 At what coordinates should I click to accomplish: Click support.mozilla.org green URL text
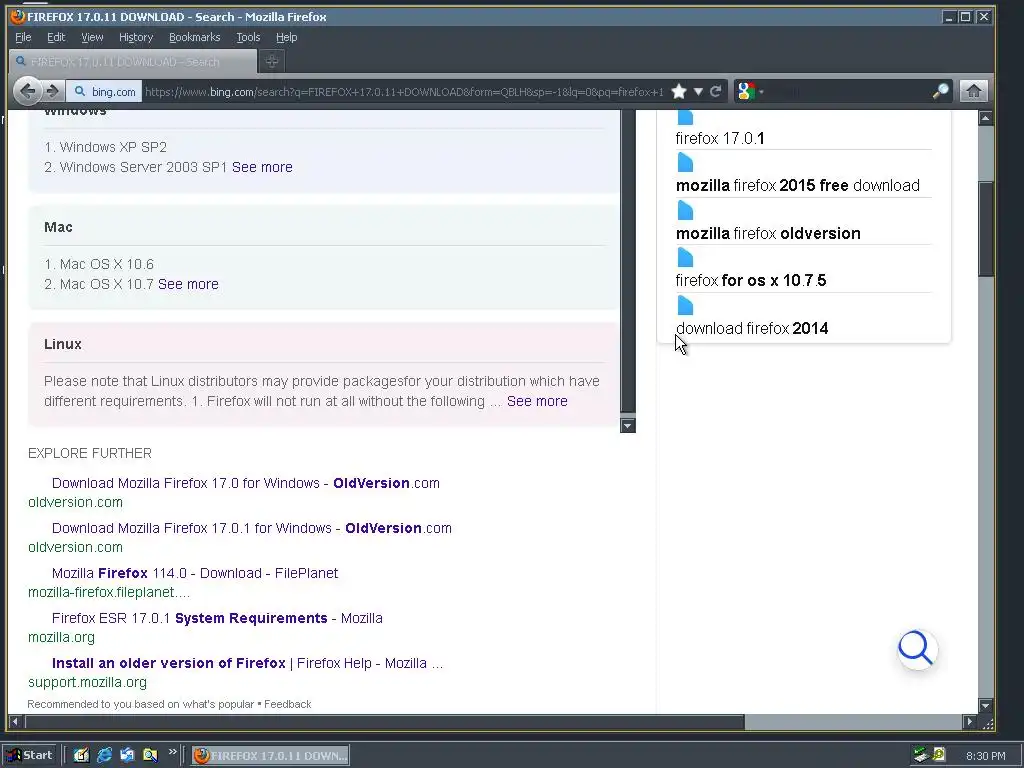click(x=88, y=682)
